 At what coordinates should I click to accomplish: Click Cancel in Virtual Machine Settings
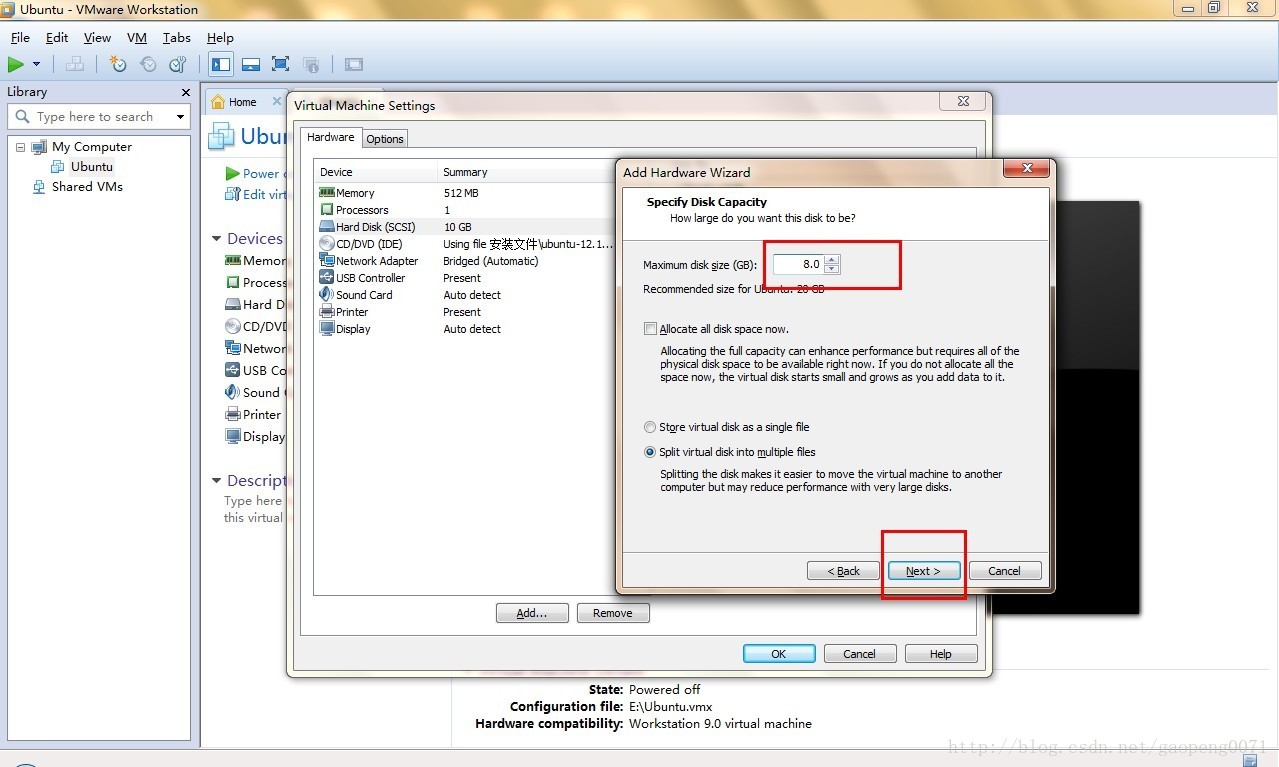point(860,654)
